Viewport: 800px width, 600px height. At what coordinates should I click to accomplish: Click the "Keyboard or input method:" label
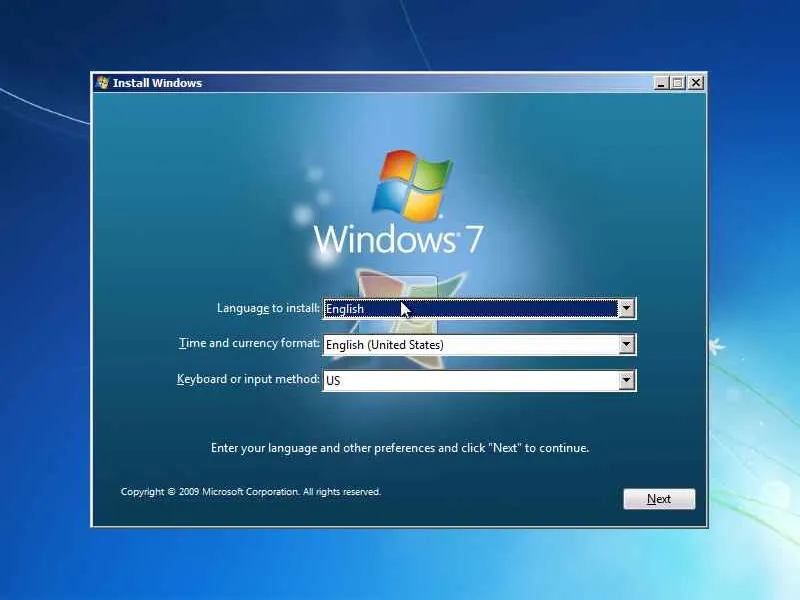click(x=248, y=379)
